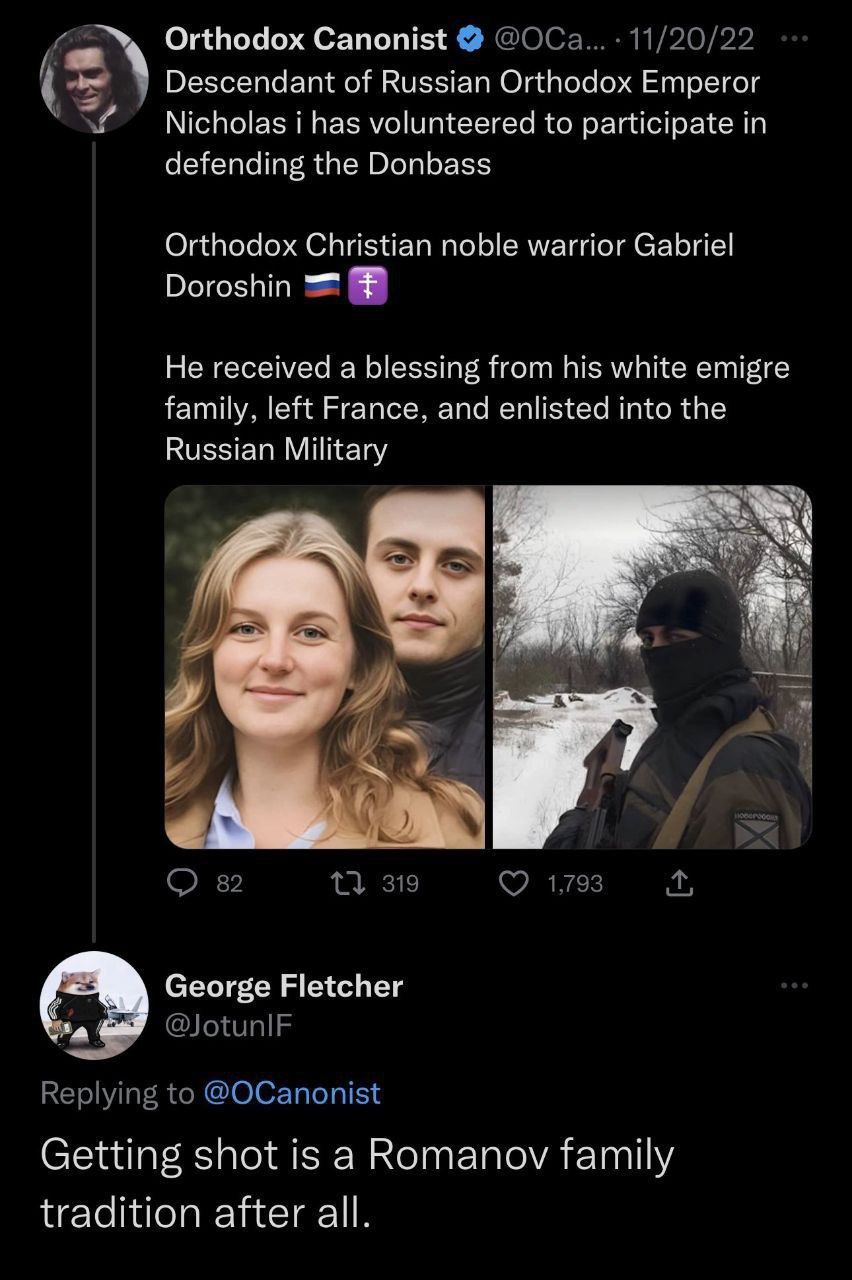
Task: Tap the share upload icon
Action: pyautogui.click(x=678, y=883)
